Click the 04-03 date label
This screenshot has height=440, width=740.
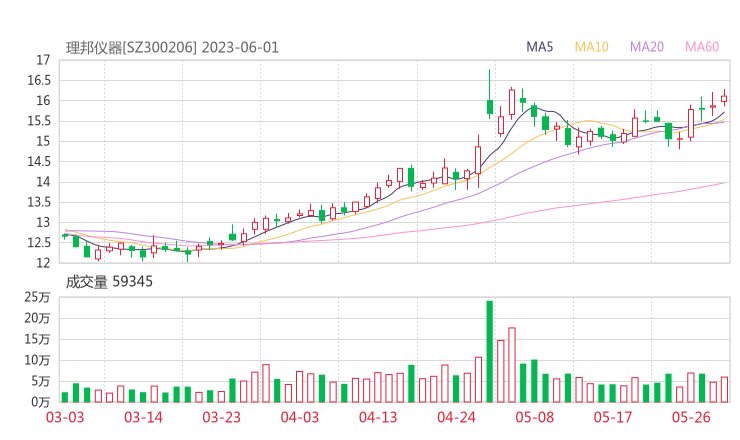tap(300, 417)
